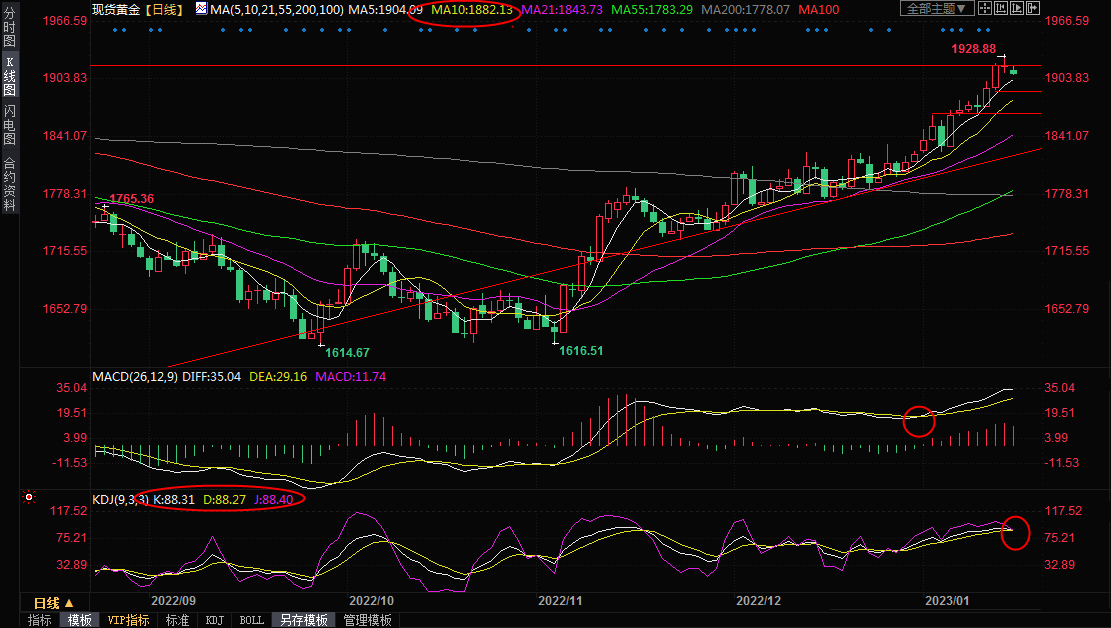Screen dimensions: 1111x628
Task: Open the 全部主题 theme dropdown
Action: click(x=937, y=9)
